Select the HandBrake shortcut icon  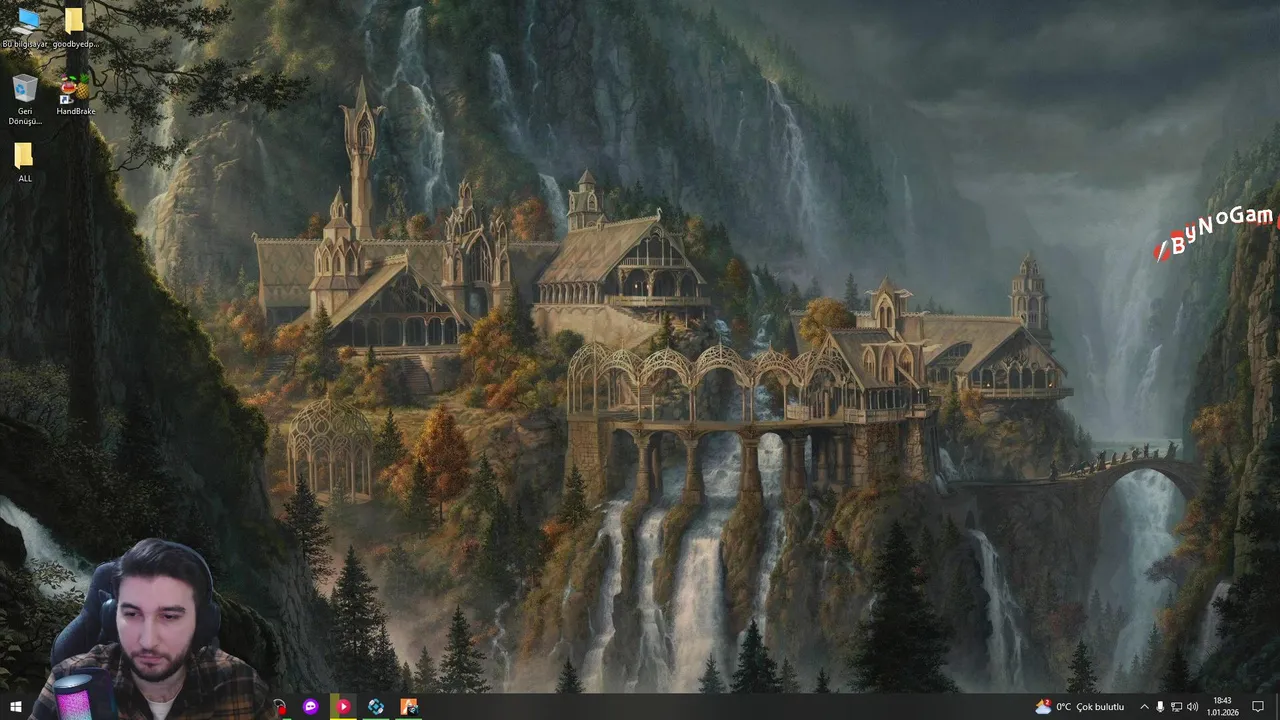75,96
